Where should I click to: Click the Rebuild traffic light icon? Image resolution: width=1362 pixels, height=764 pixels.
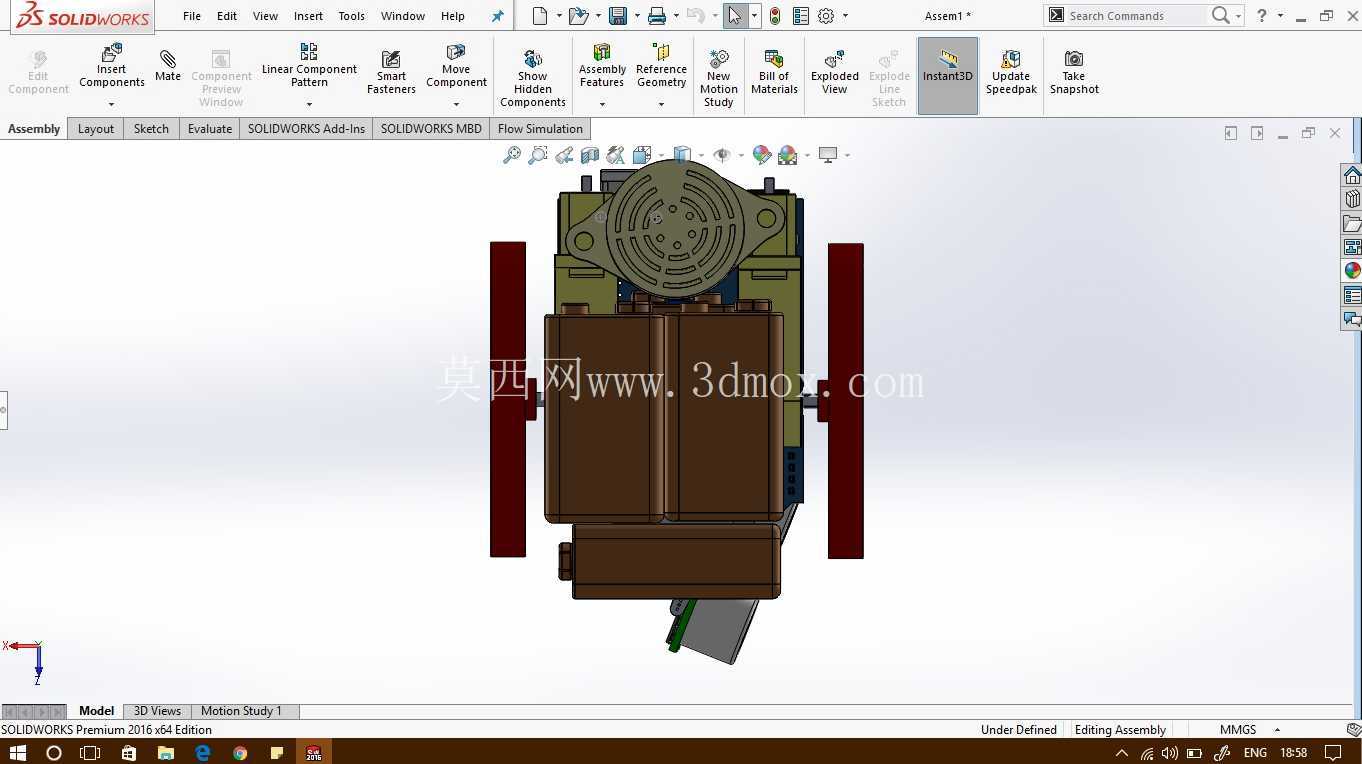[775, 16]
